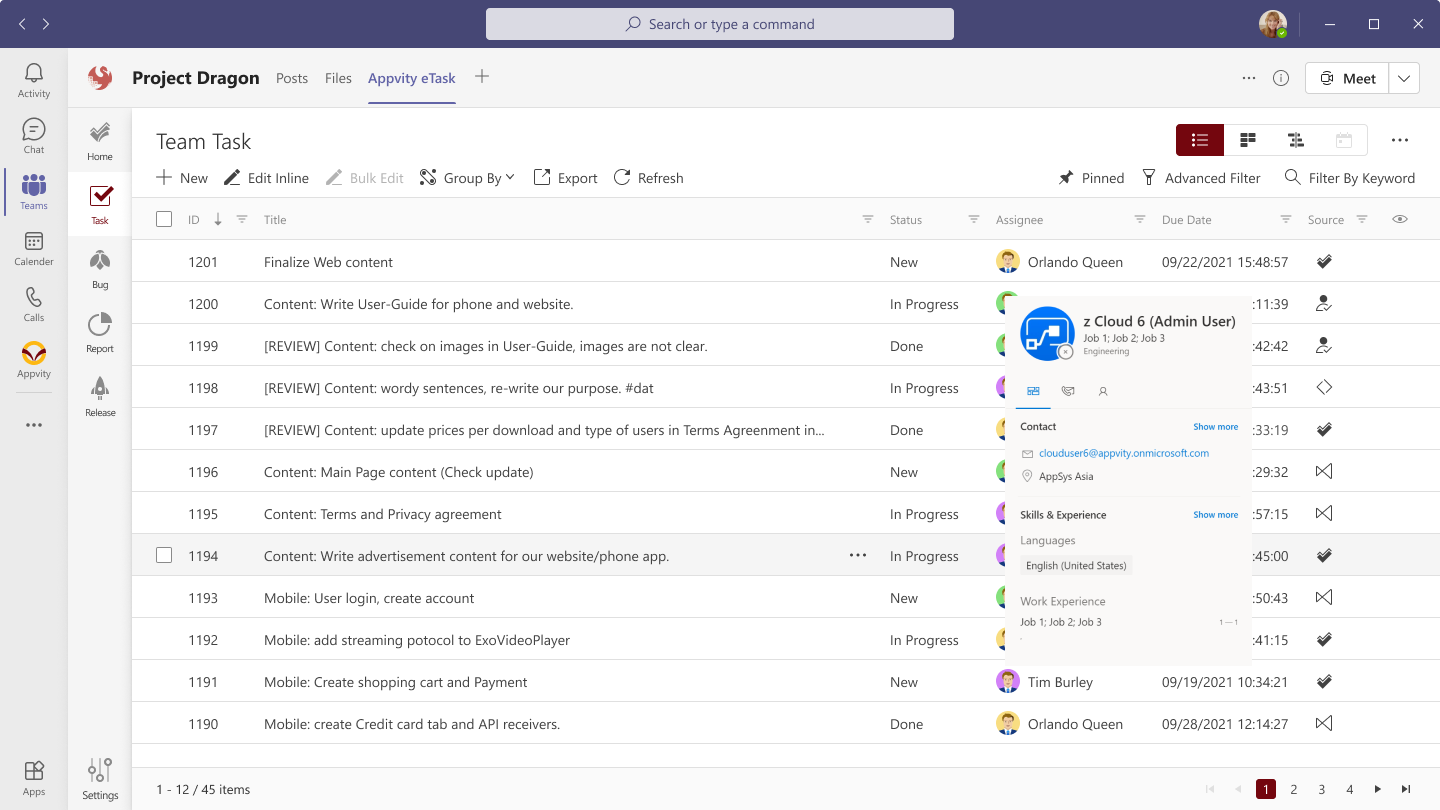Export the task list

pyautogui.click(x=564, y=177)
